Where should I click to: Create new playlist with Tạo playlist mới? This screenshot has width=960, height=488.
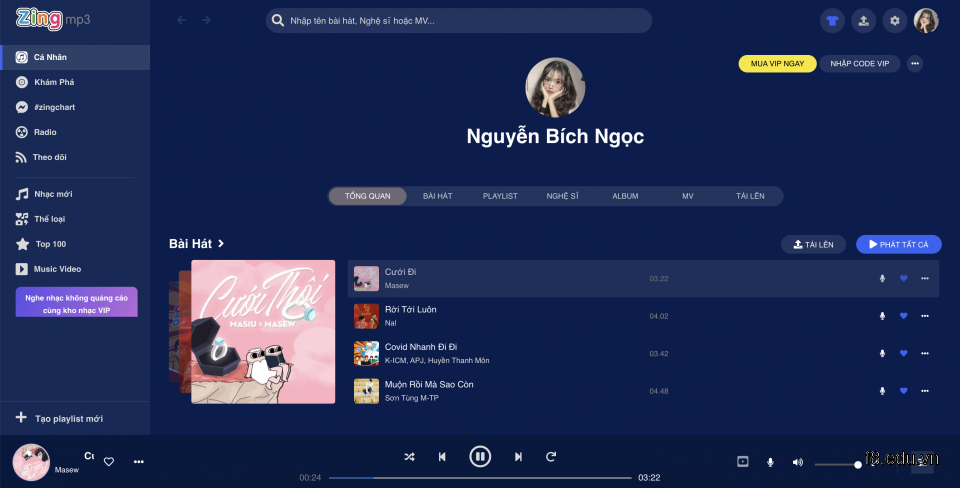pos(75,418)
